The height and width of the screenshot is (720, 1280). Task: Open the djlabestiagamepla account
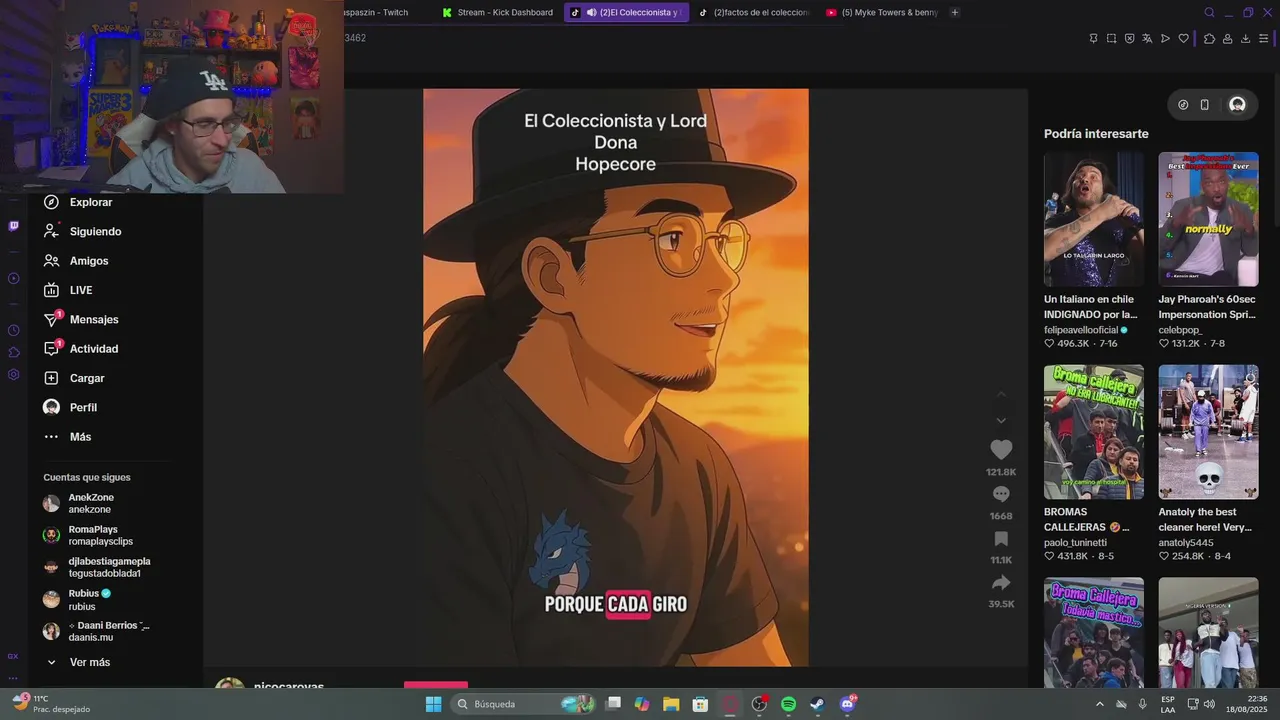pos(97,567)
